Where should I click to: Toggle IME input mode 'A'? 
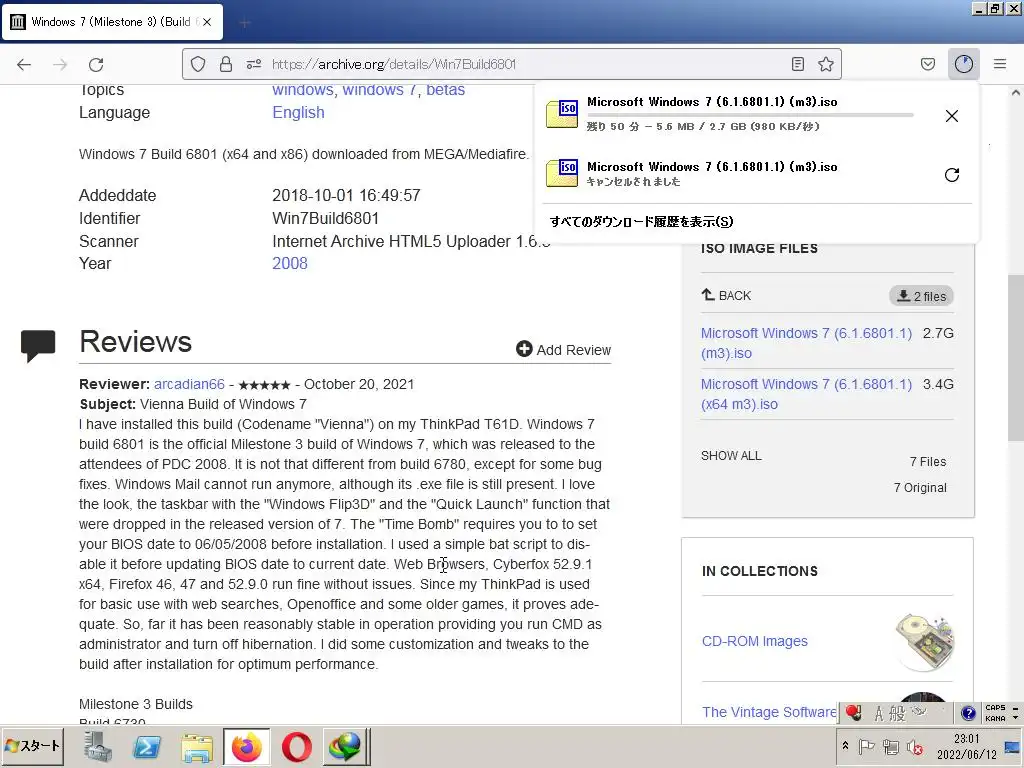(878, 713)
